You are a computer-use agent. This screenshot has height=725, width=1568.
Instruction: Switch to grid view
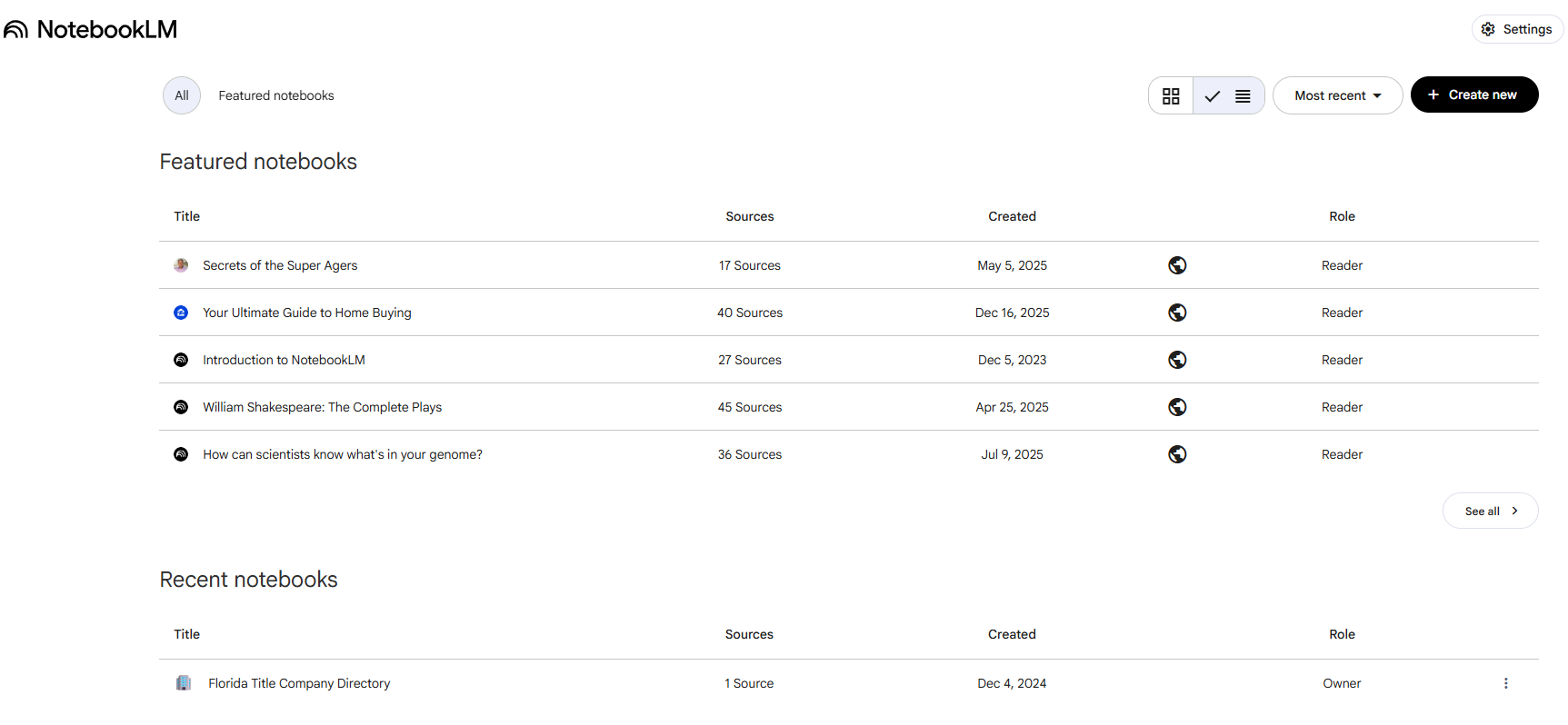coord(1171,95)
